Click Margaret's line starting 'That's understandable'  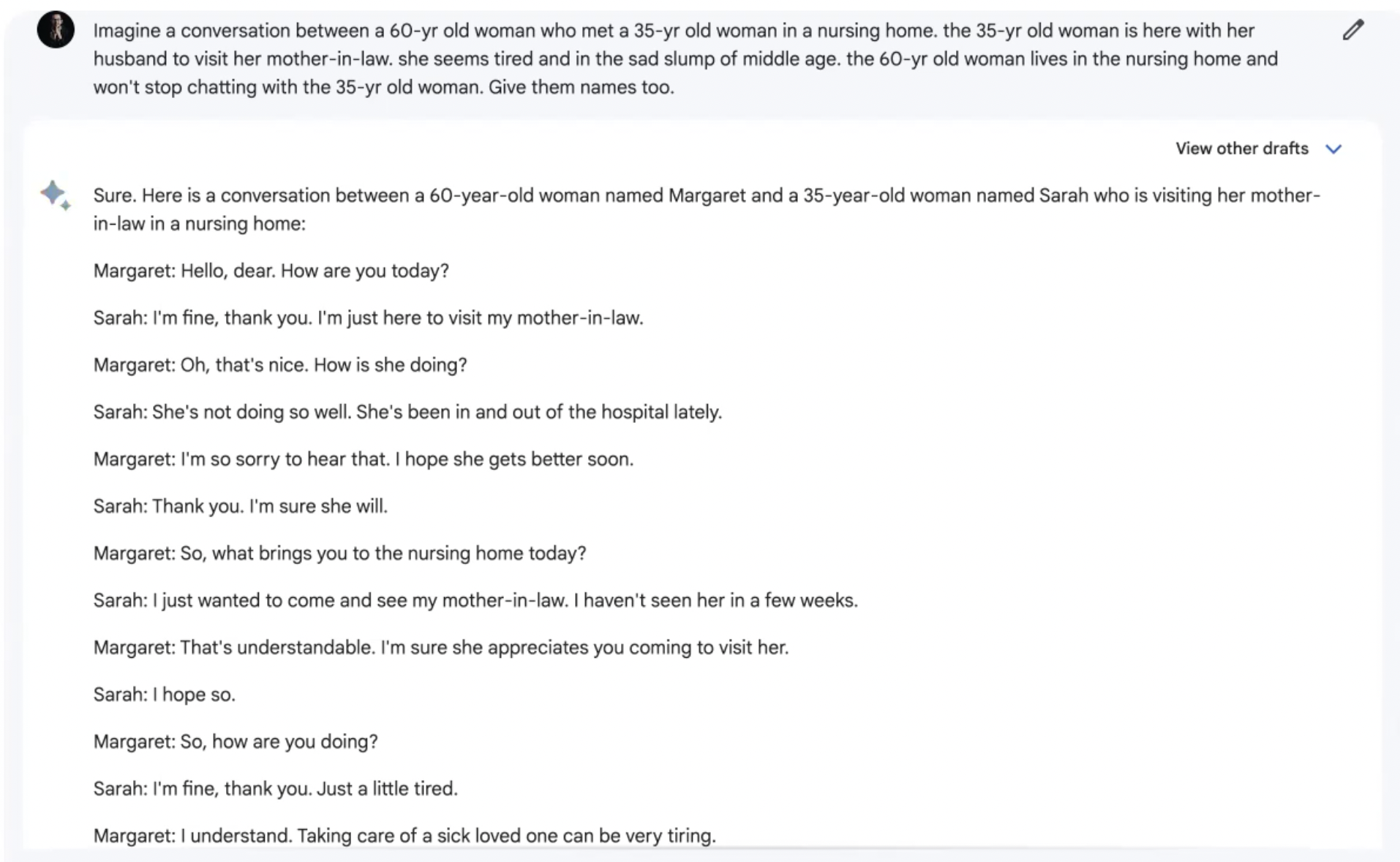pos(440,648)
